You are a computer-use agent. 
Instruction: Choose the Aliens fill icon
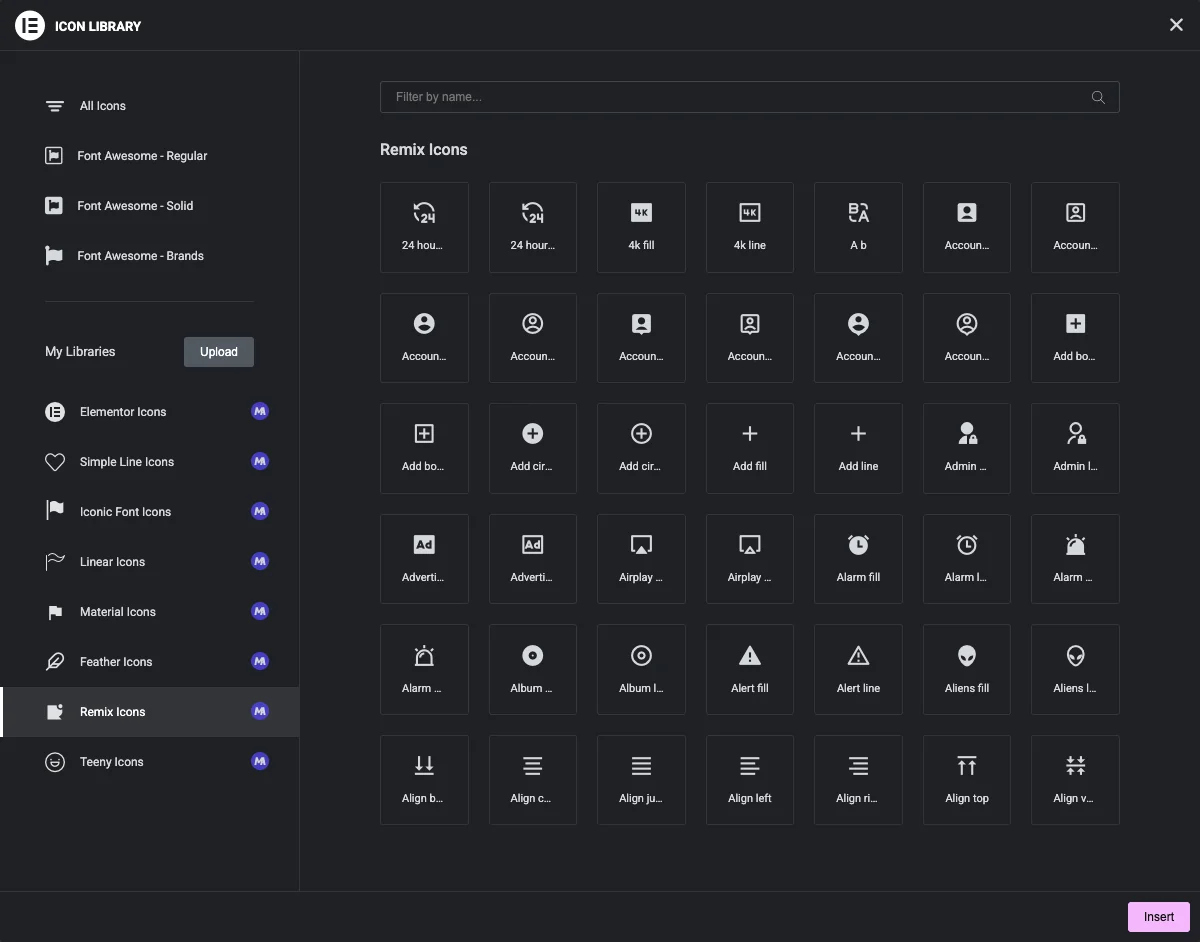967,669
